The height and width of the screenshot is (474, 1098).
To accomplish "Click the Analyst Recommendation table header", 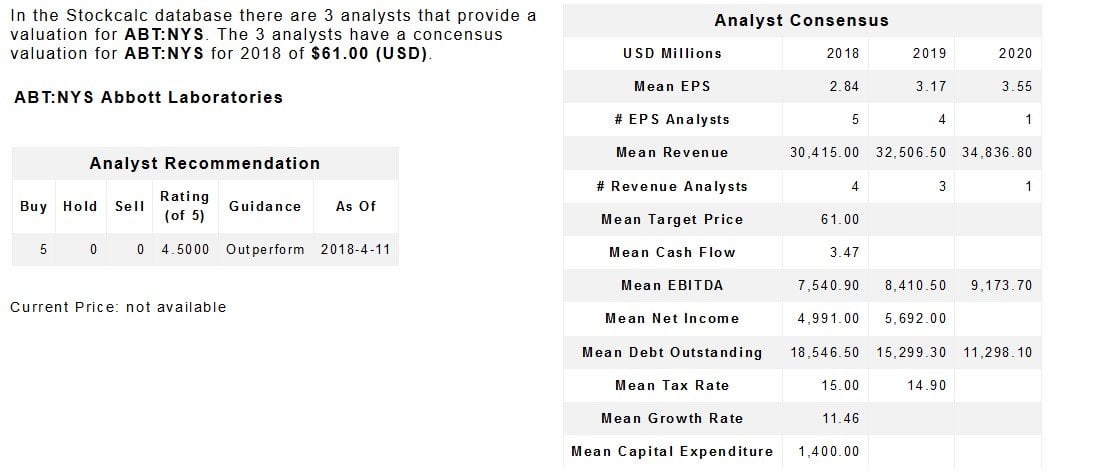I will (x=205, y=163).
